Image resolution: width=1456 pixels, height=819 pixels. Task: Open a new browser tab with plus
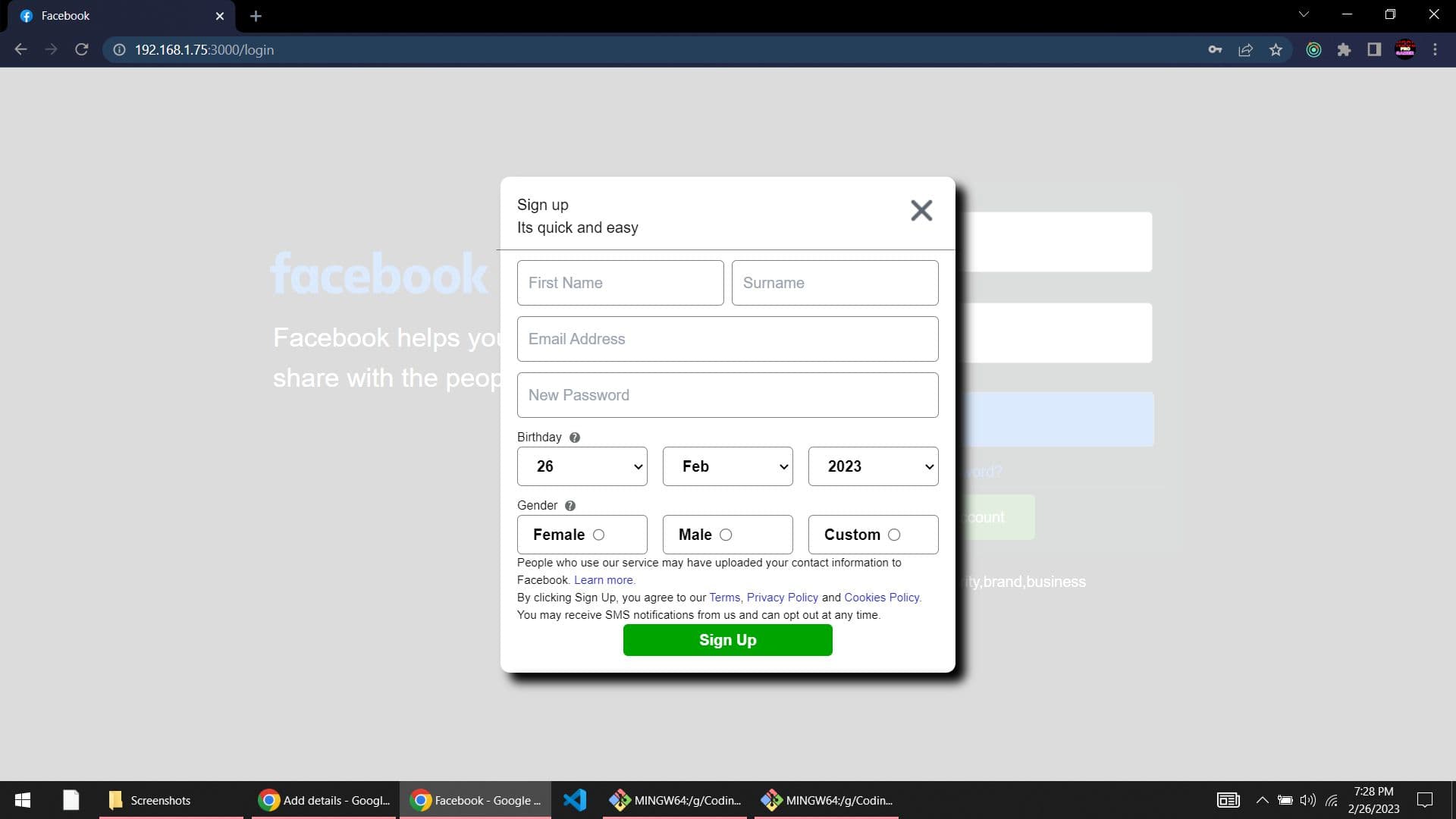pyautogui.click(x=256, y=16)
